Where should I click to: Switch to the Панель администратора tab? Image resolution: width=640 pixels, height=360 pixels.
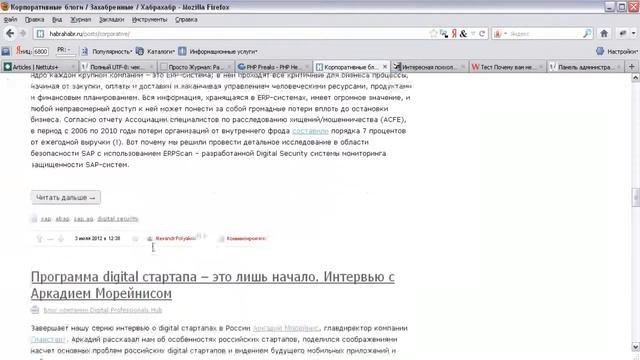point(586,67)
